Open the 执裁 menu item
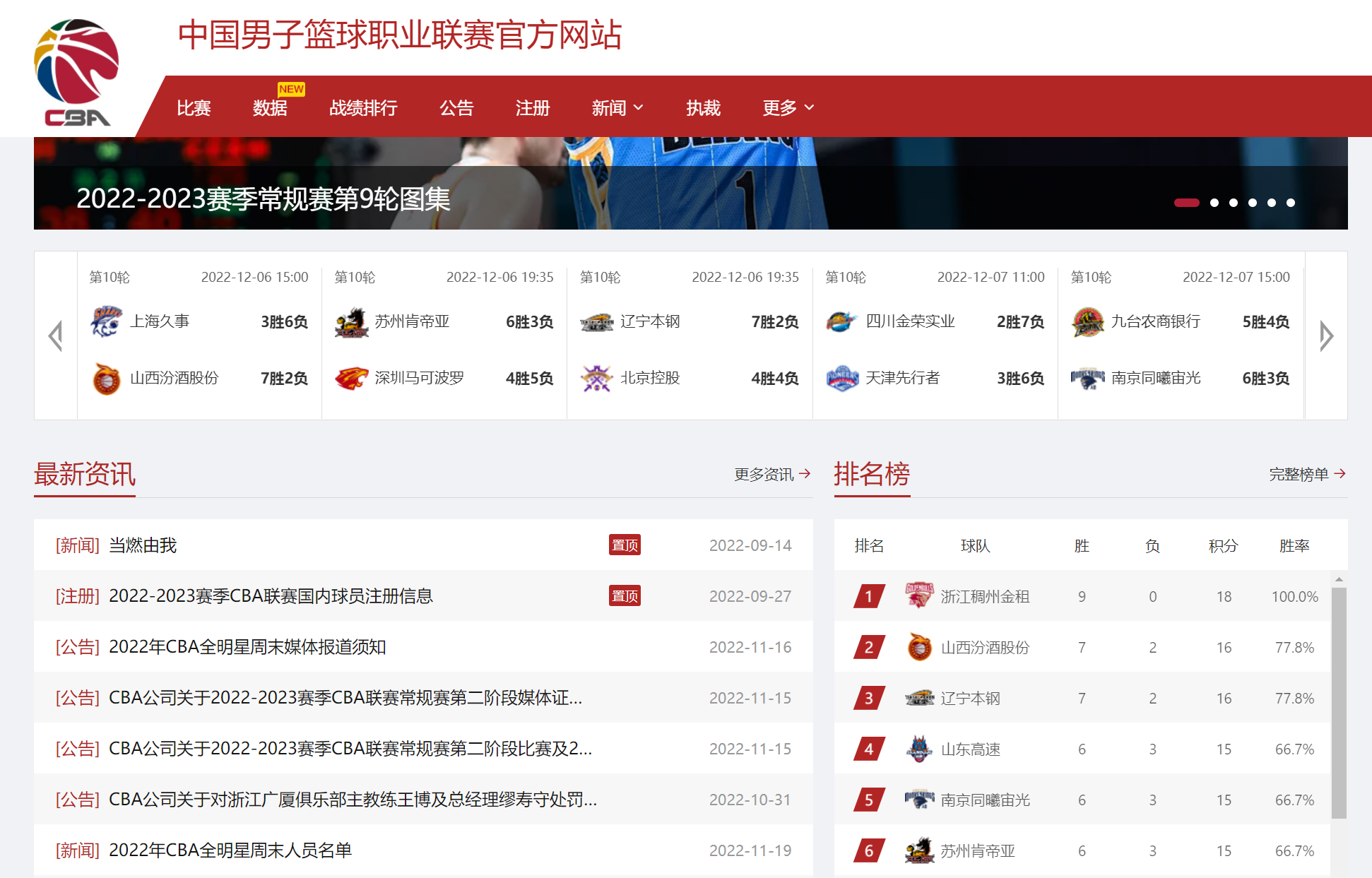Screen dimensions: 1372x878 point(703,107)
